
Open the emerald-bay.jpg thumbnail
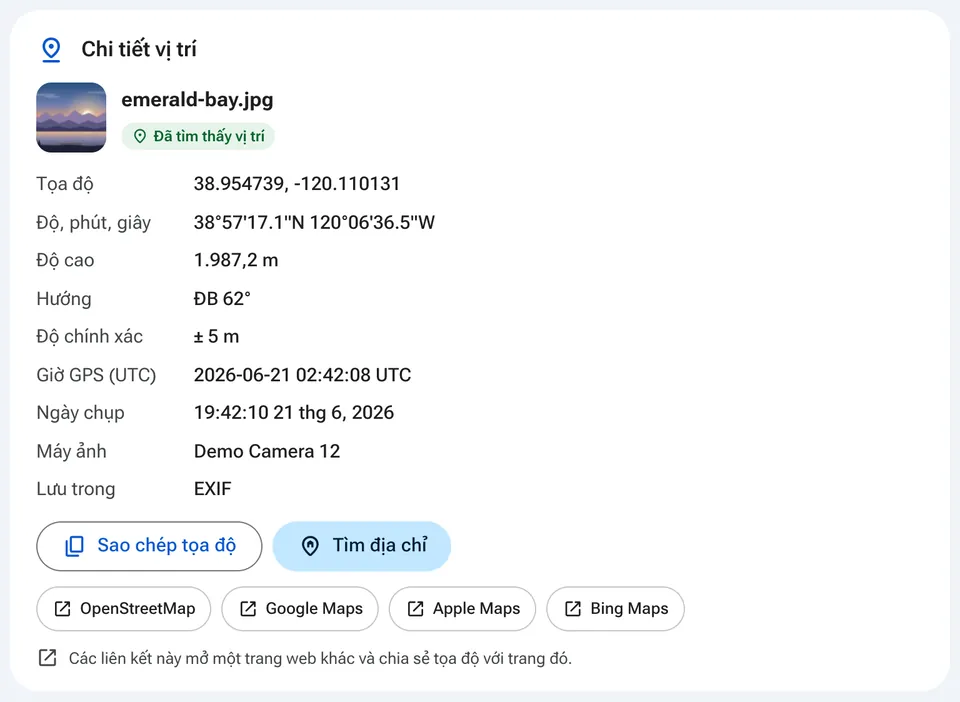[71, 118]
